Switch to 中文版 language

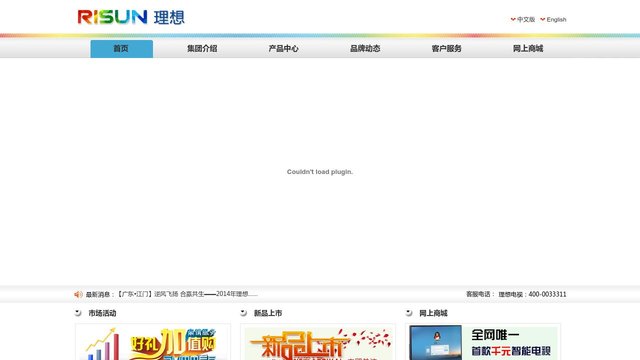526,20
